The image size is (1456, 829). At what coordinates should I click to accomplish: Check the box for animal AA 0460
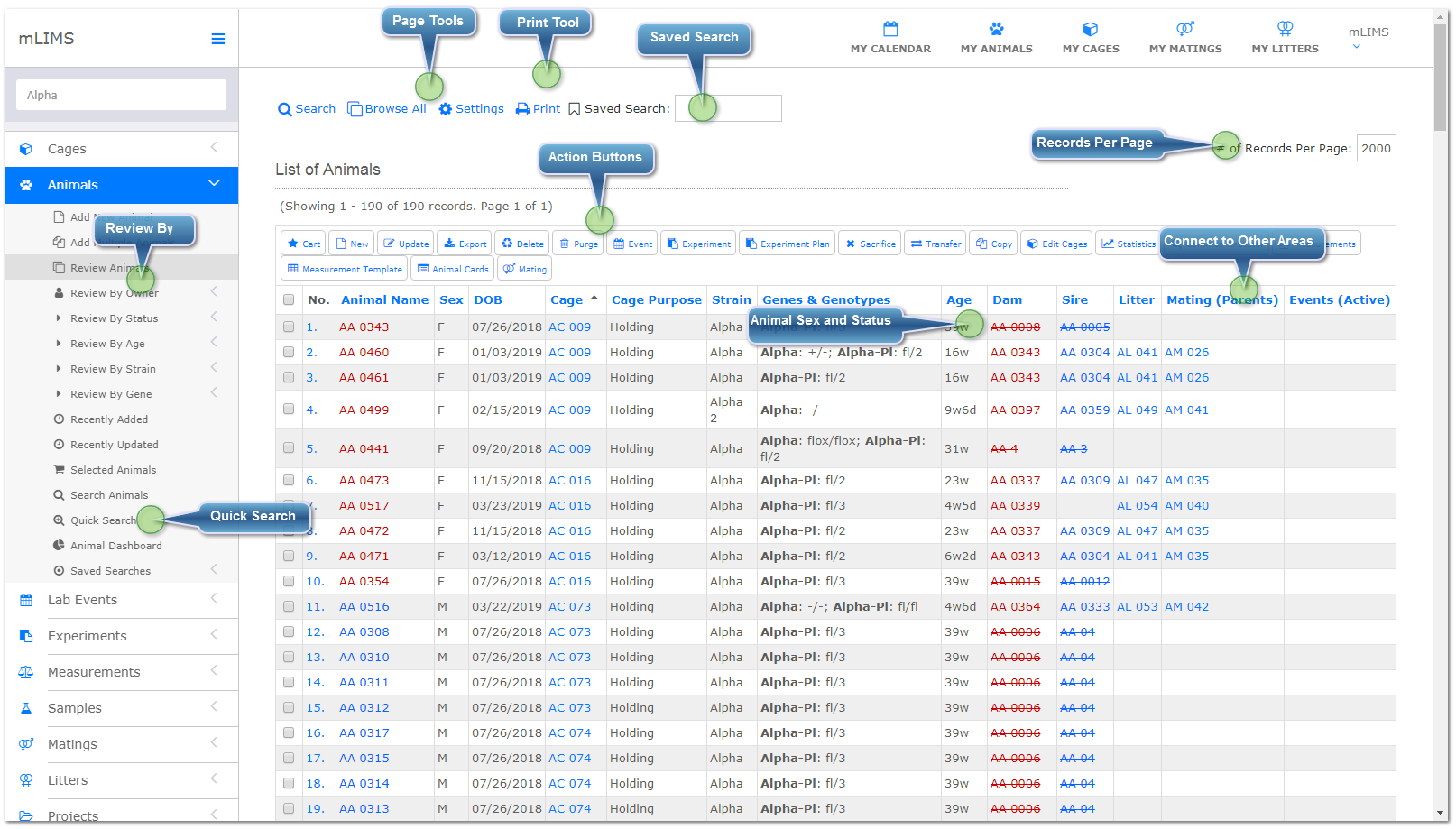[289, 352]
